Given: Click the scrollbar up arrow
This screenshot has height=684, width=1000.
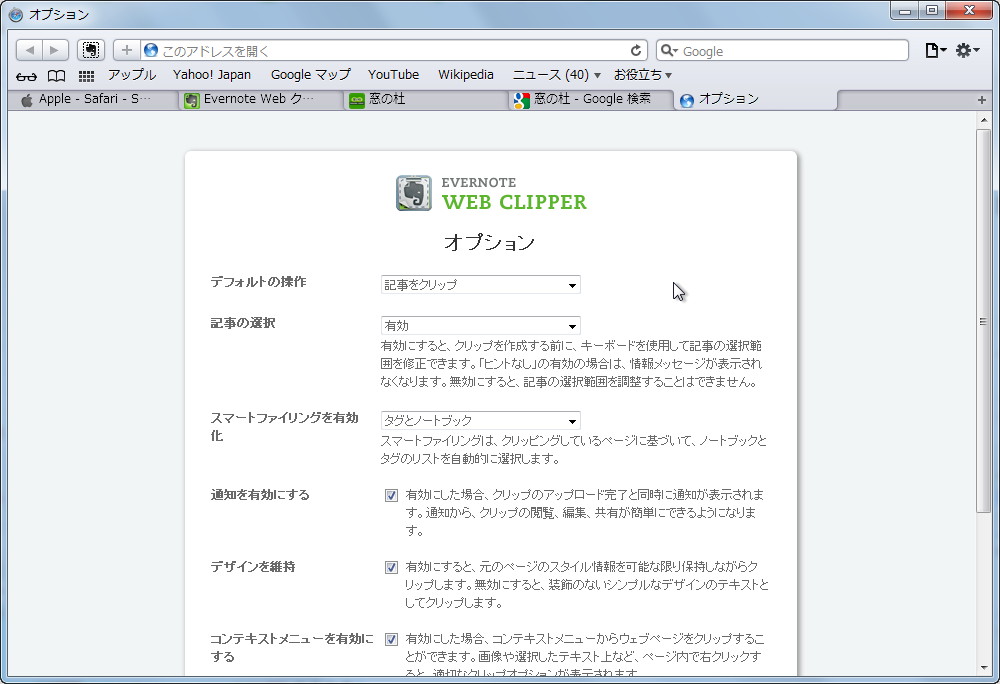Looking at the screenshot, I should [x=983, y=119].
